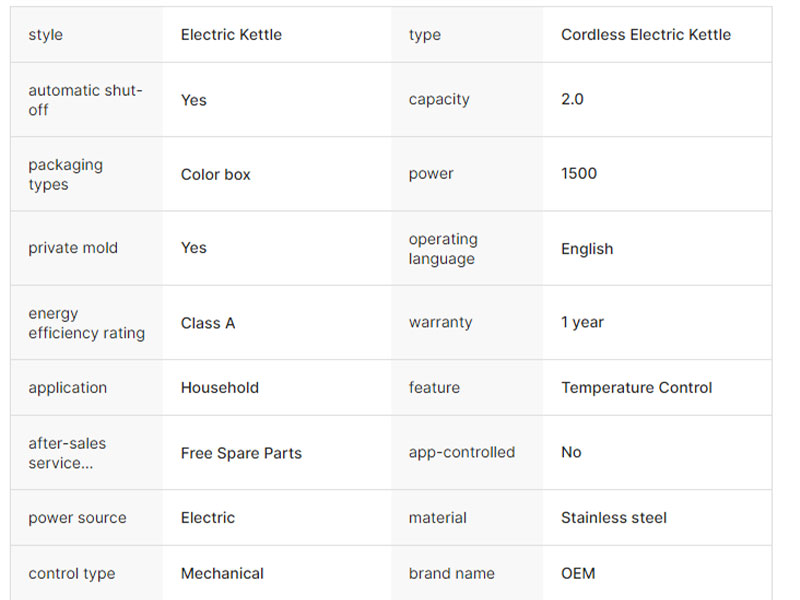Select the 'Household' application value
Viewport: 800px width, 600px height.
(219, 388)
